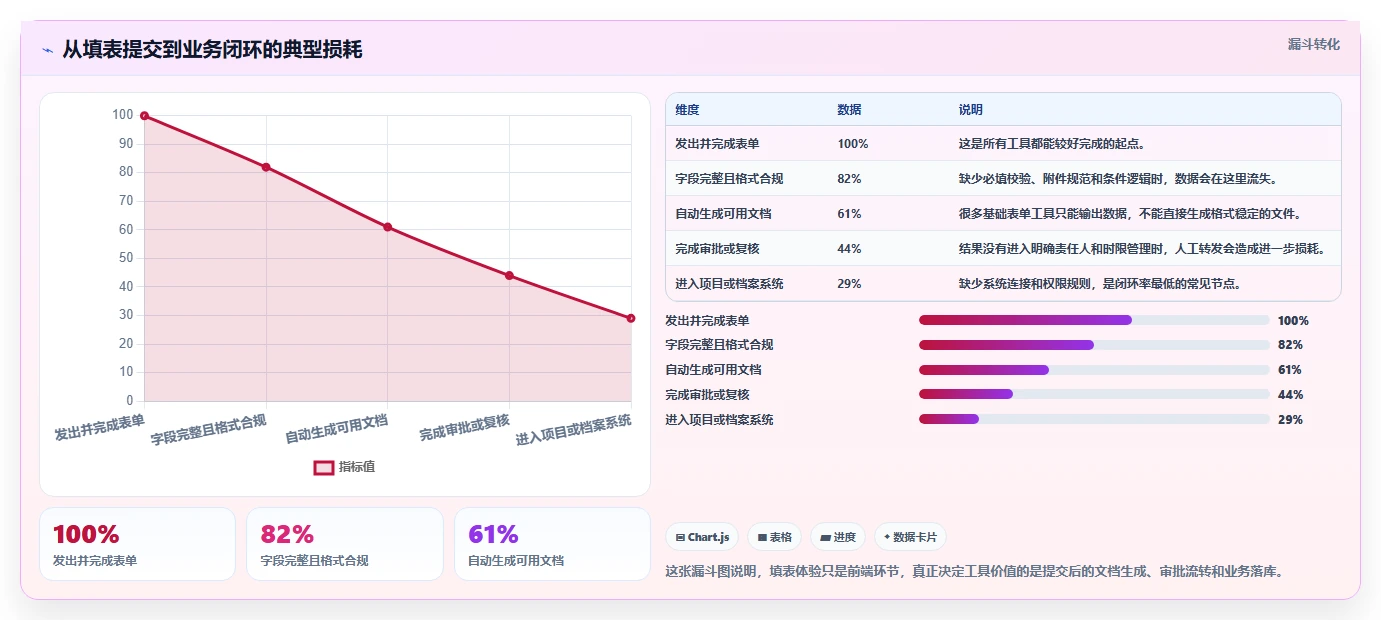This screenshot has height=620, width=1381.
Task: Click x-axis label 发出并完成表单 under the chart
Action: (99, 428)
